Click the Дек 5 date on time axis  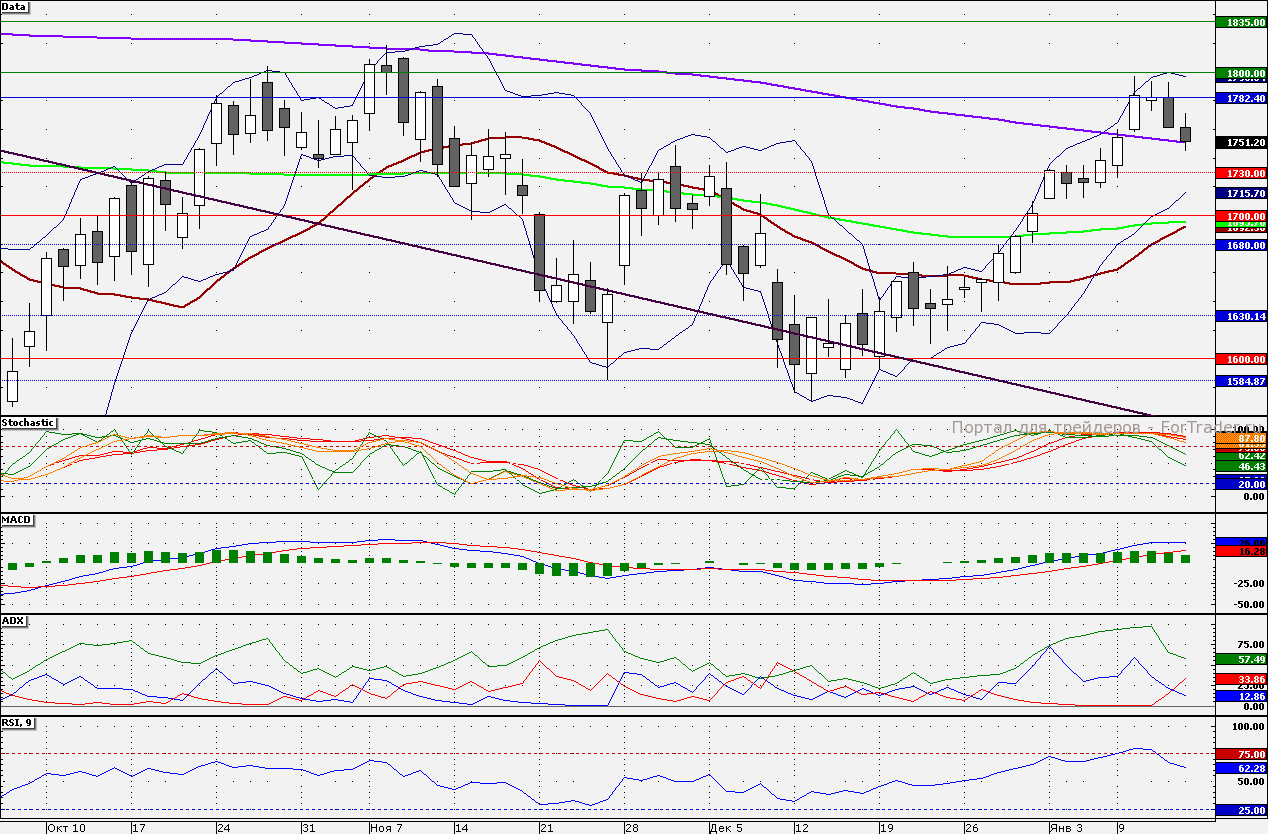point(725,828)
